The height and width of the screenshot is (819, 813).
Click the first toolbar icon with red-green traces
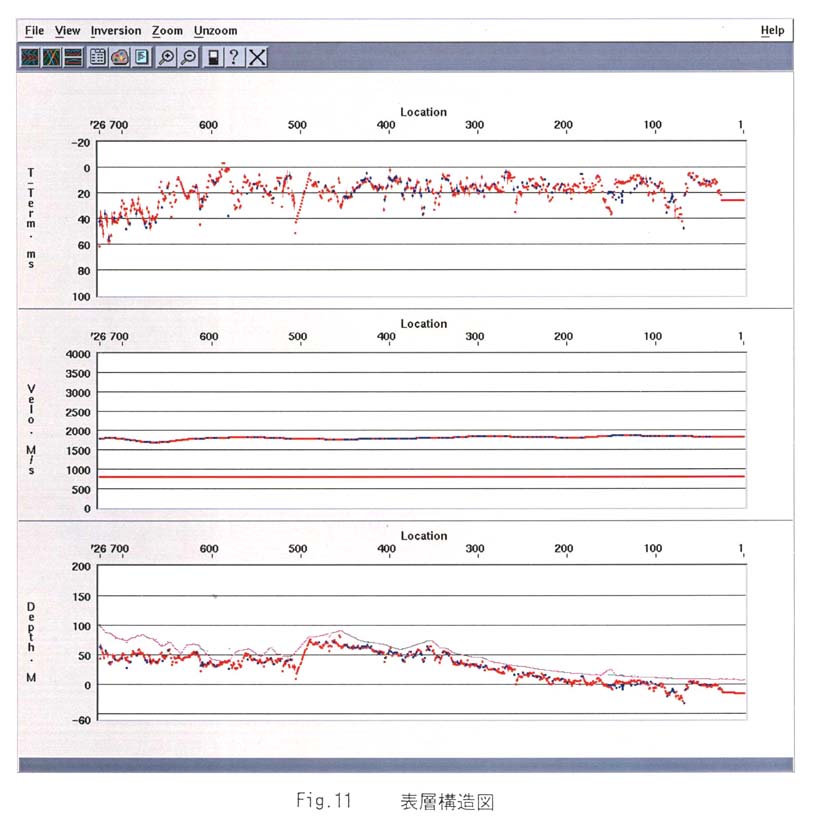click(30, 57)
